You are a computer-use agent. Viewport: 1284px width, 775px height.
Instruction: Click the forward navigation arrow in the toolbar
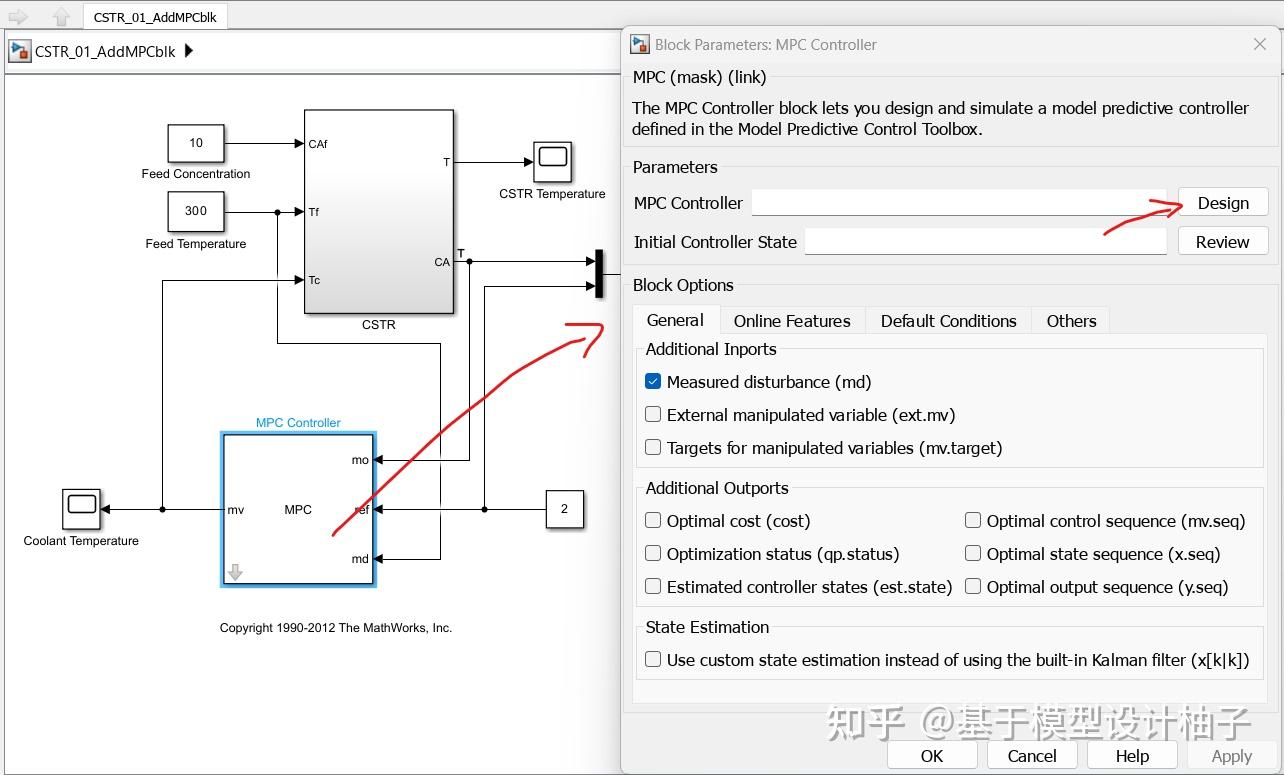17,15
